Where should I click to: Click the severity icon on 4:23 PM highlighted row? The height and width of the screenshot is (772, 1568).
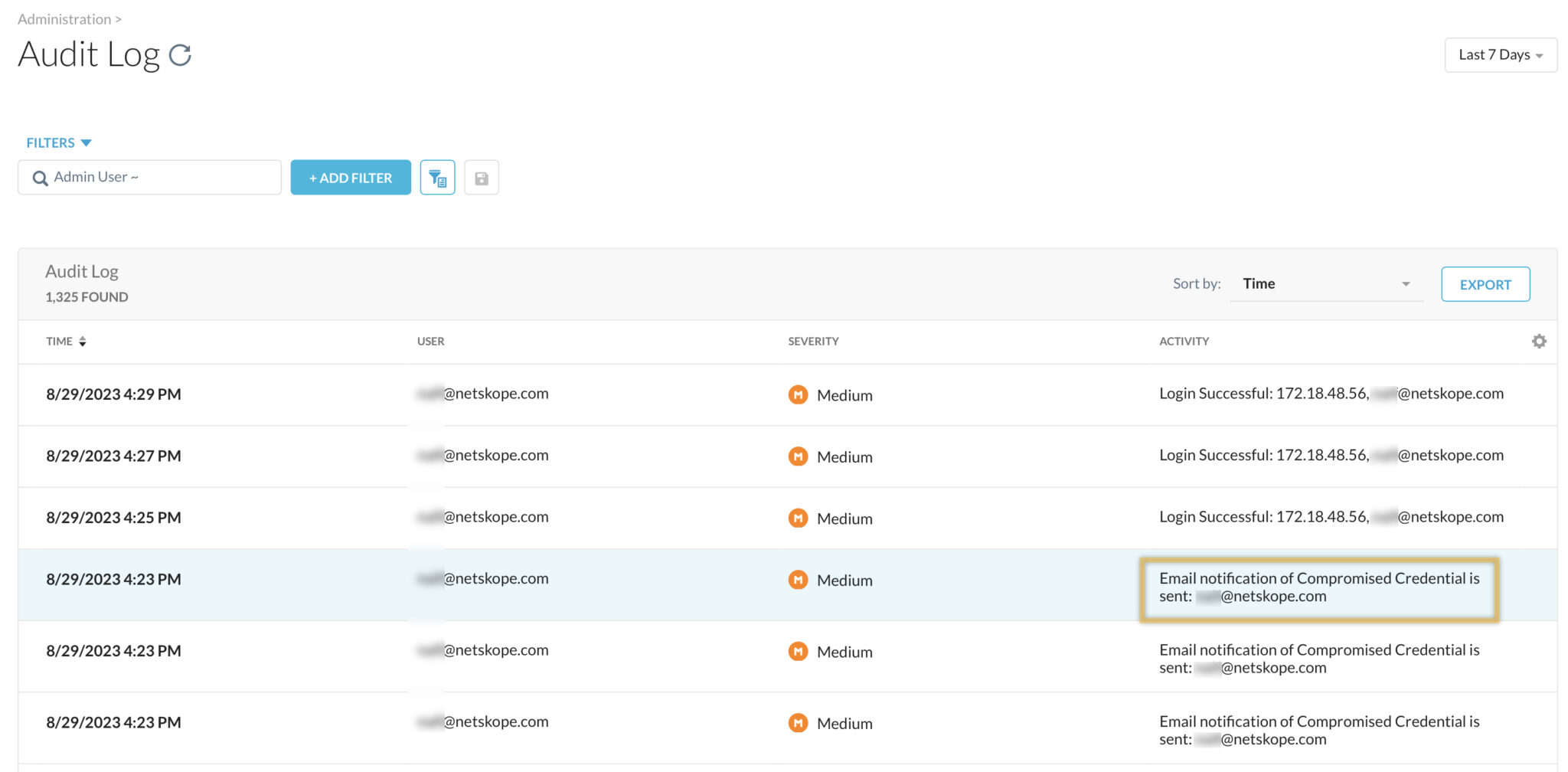[x=799, y=580]
